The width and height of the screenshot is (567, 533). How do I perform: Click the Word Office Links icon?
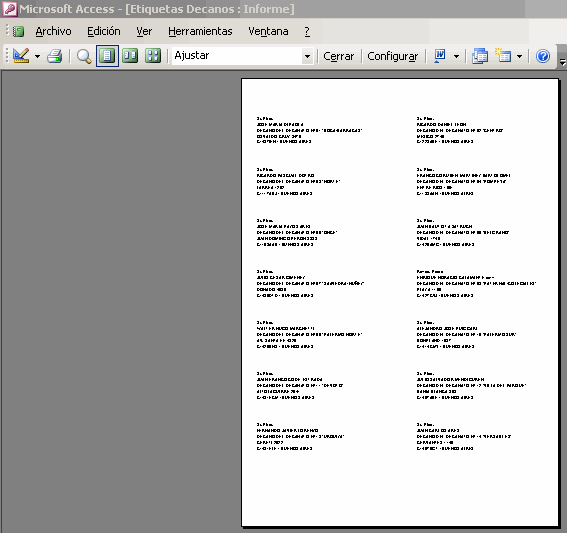(440, 56)
